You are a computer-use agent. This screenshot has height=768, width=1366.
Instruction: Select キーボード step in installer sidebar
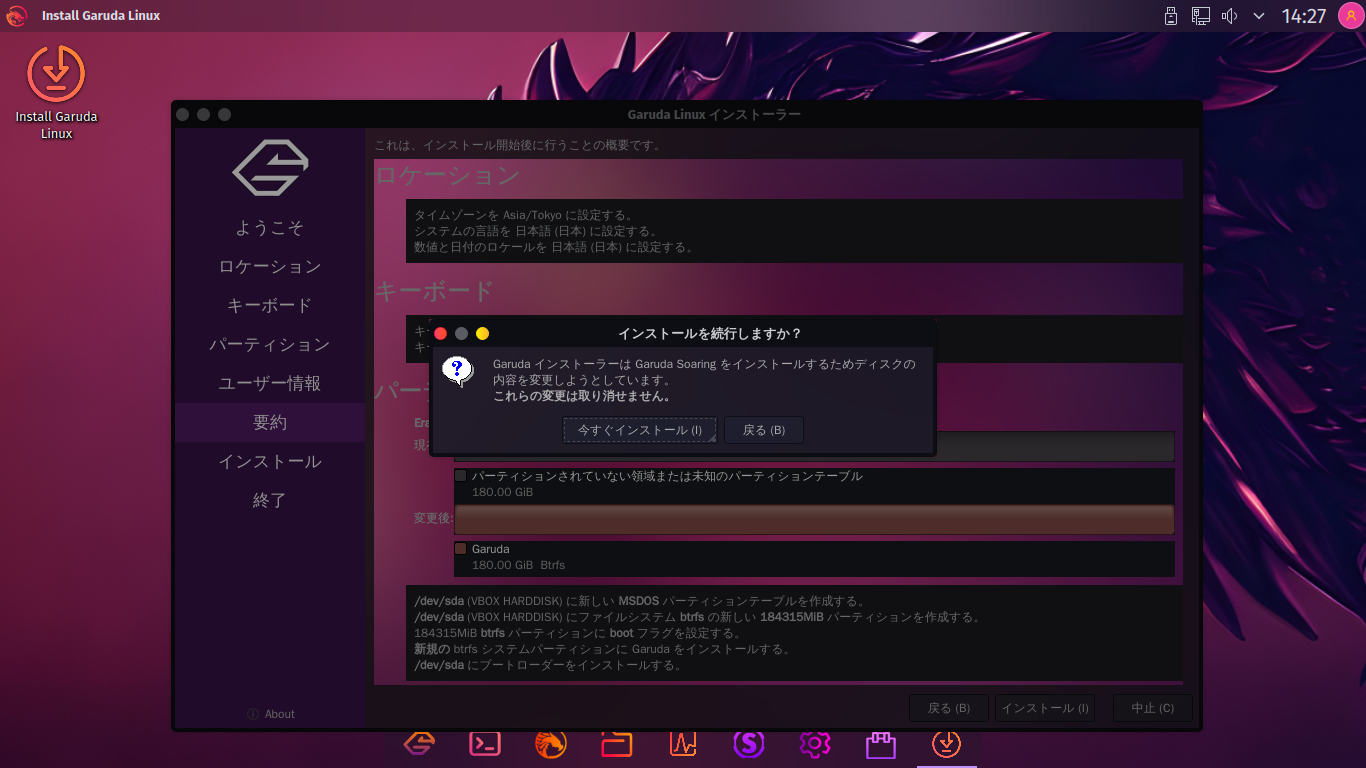coord(270,305)
